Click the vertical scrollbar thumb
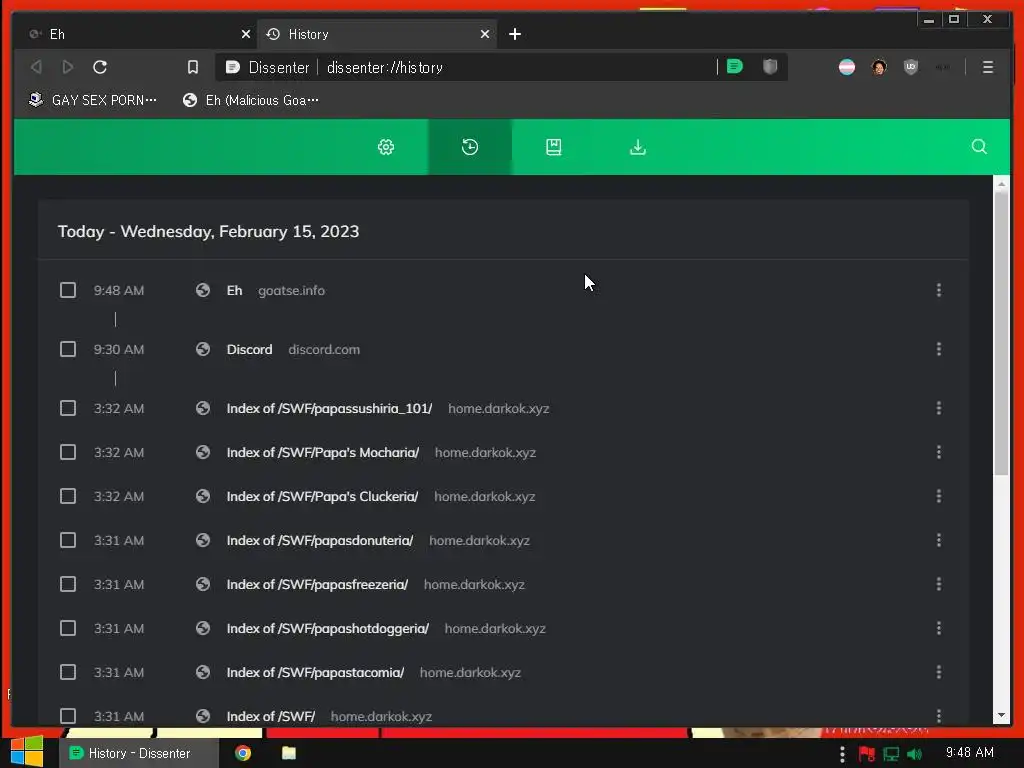1024x768 pixels. click(x=1001, y=334)
